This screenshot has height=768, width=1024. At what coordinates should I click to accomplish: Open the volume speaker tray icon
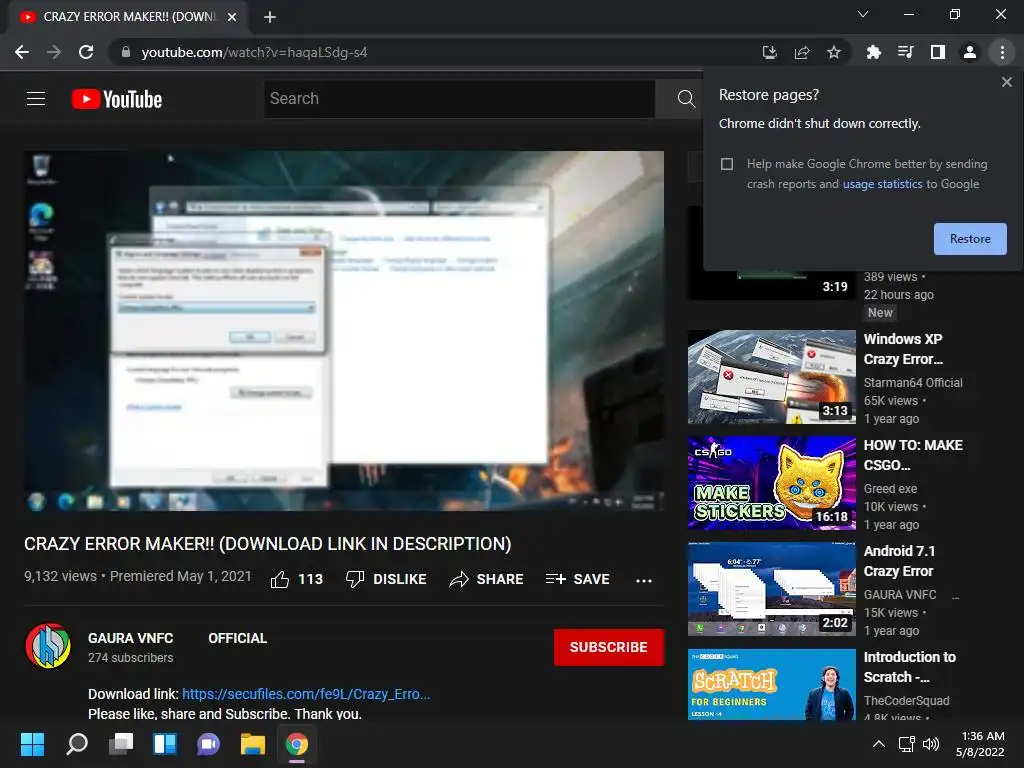coord(931,744)
